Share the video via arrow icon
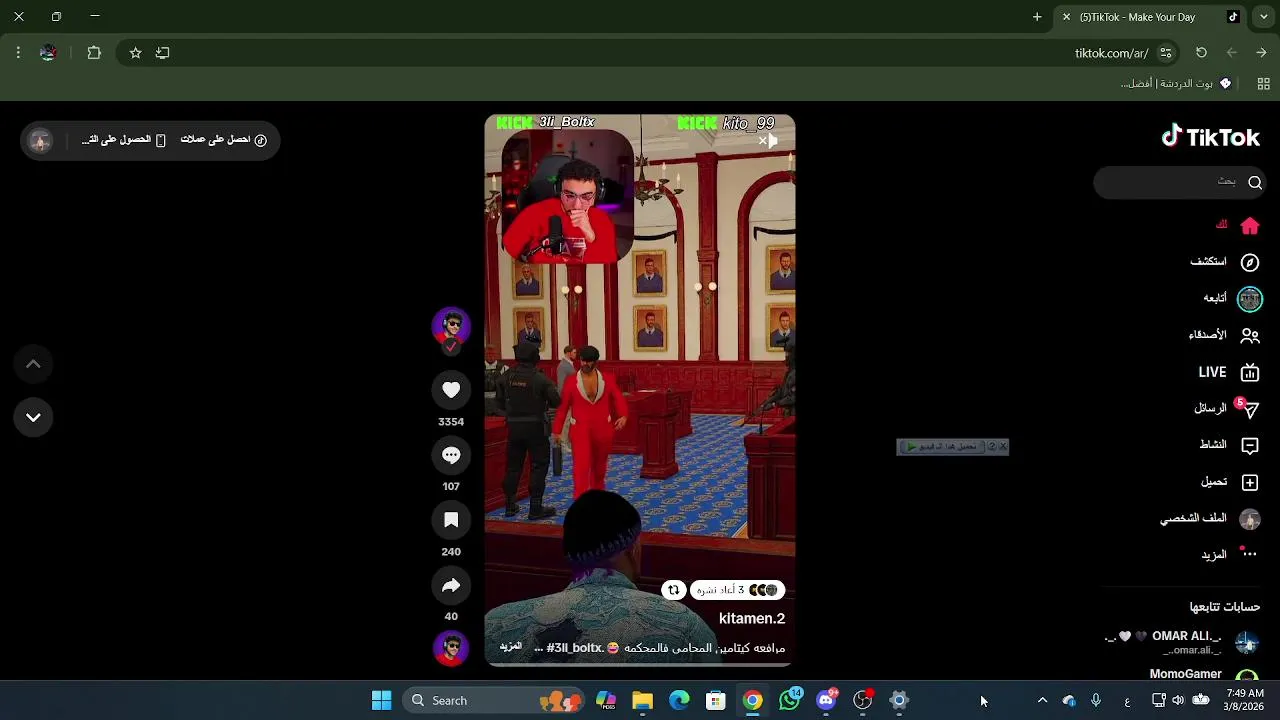Screen dimensions: 1280x720 point(451,585)
